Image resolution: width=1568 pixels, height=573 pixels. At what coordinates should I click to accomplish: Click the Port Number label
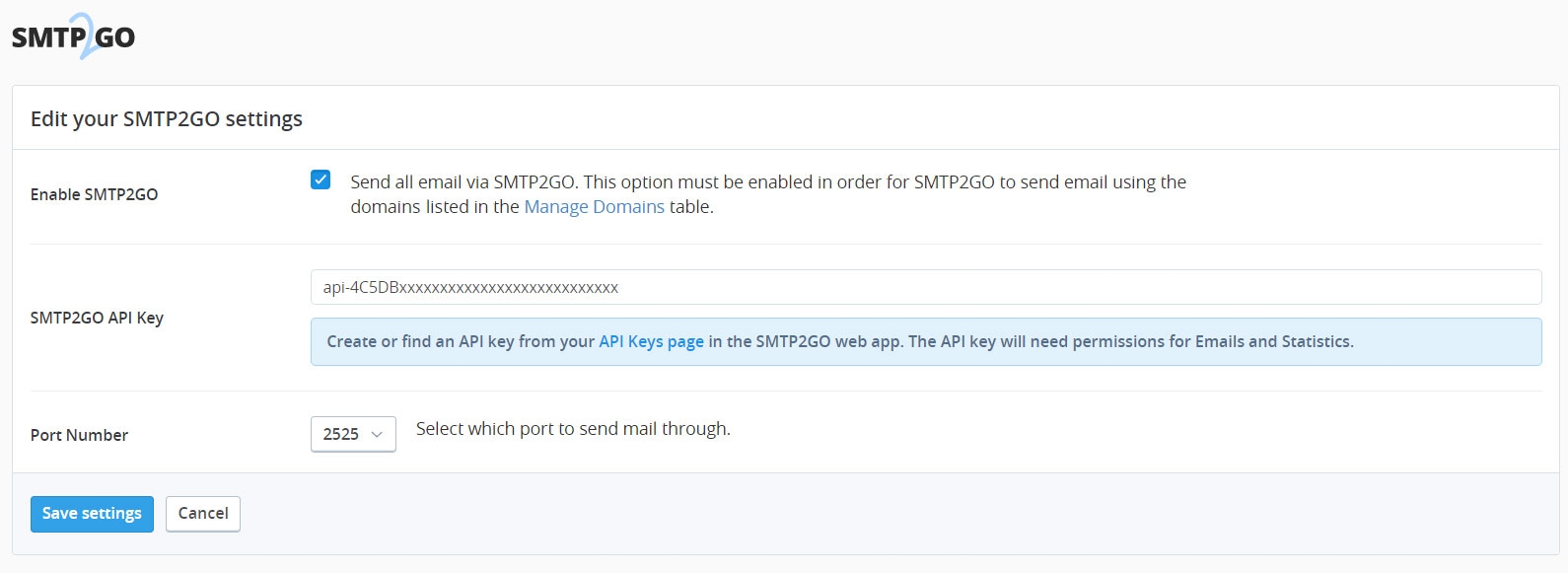[79, 435]
